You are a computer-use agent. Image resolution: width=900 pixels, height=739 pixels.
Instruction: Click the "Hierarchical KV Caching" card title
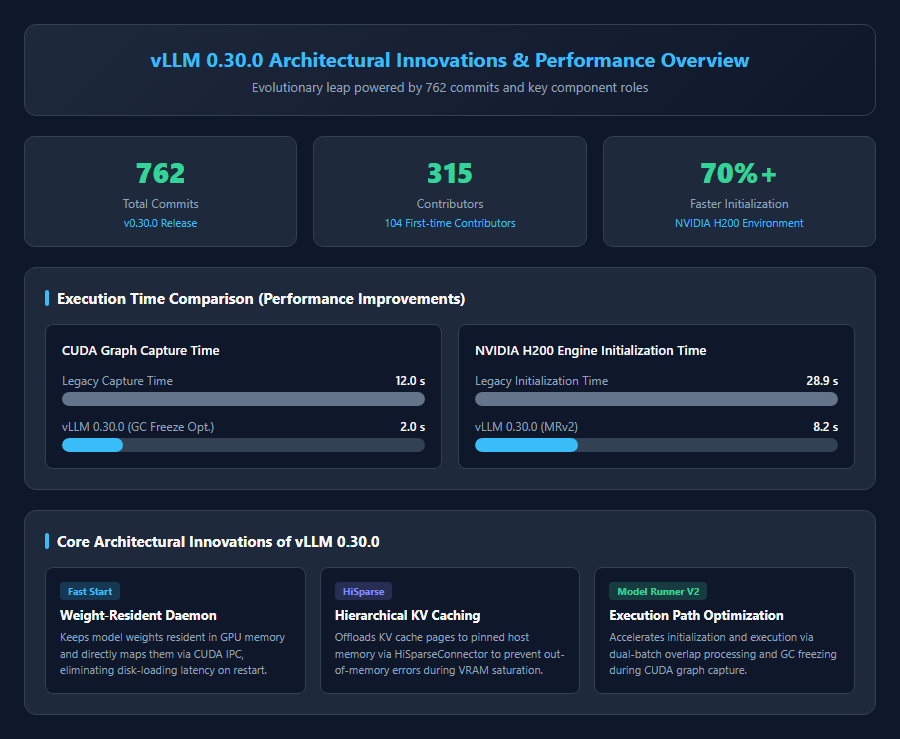408,616
